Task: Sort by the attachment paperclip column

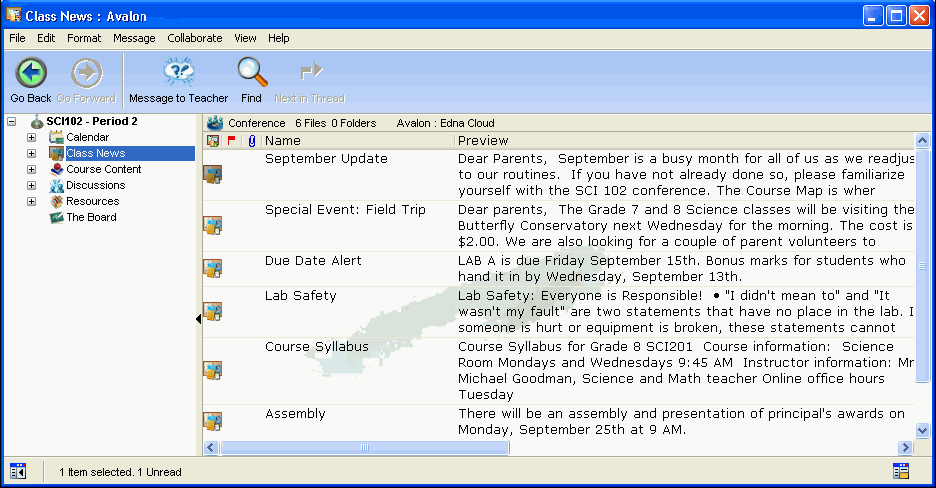Action: click(251, 141)
